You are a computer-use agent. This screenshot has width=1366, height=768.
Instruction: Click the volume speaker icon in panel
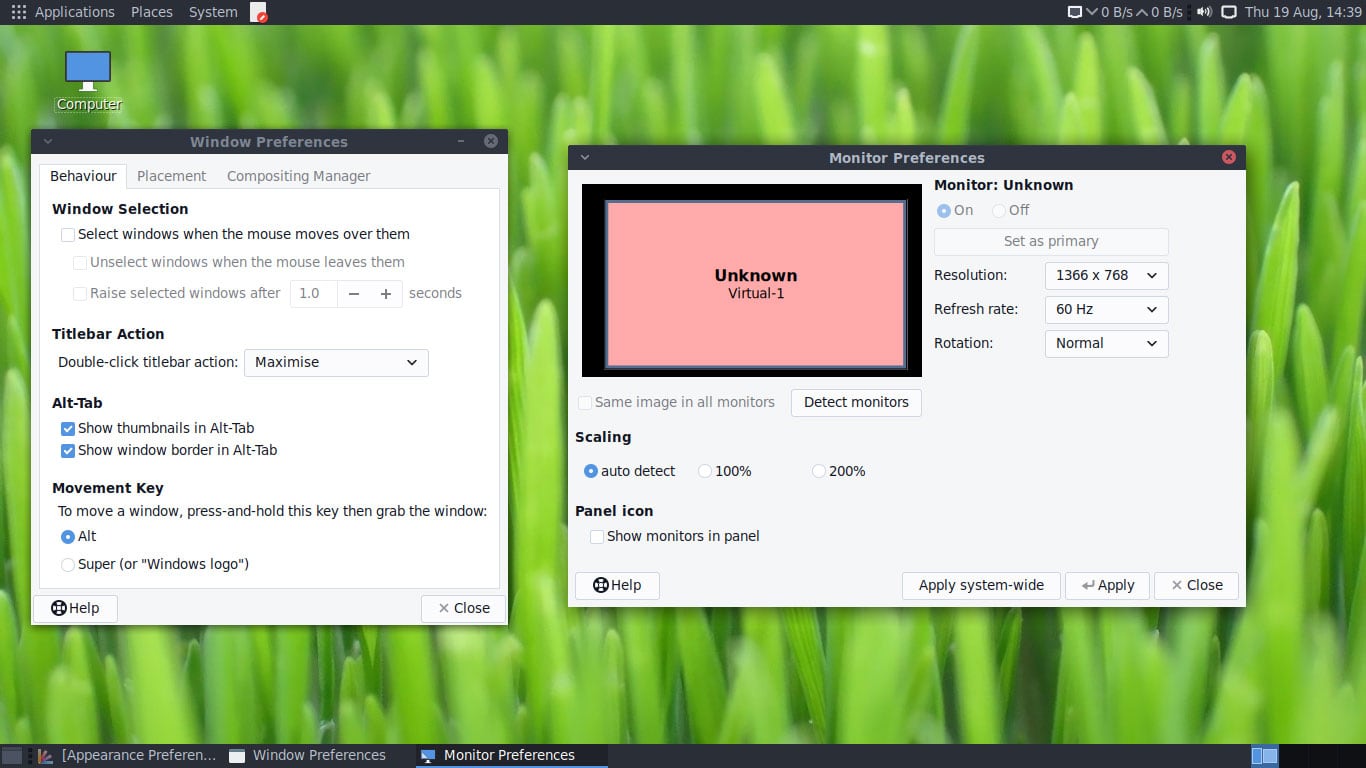tap(1204, 12)
